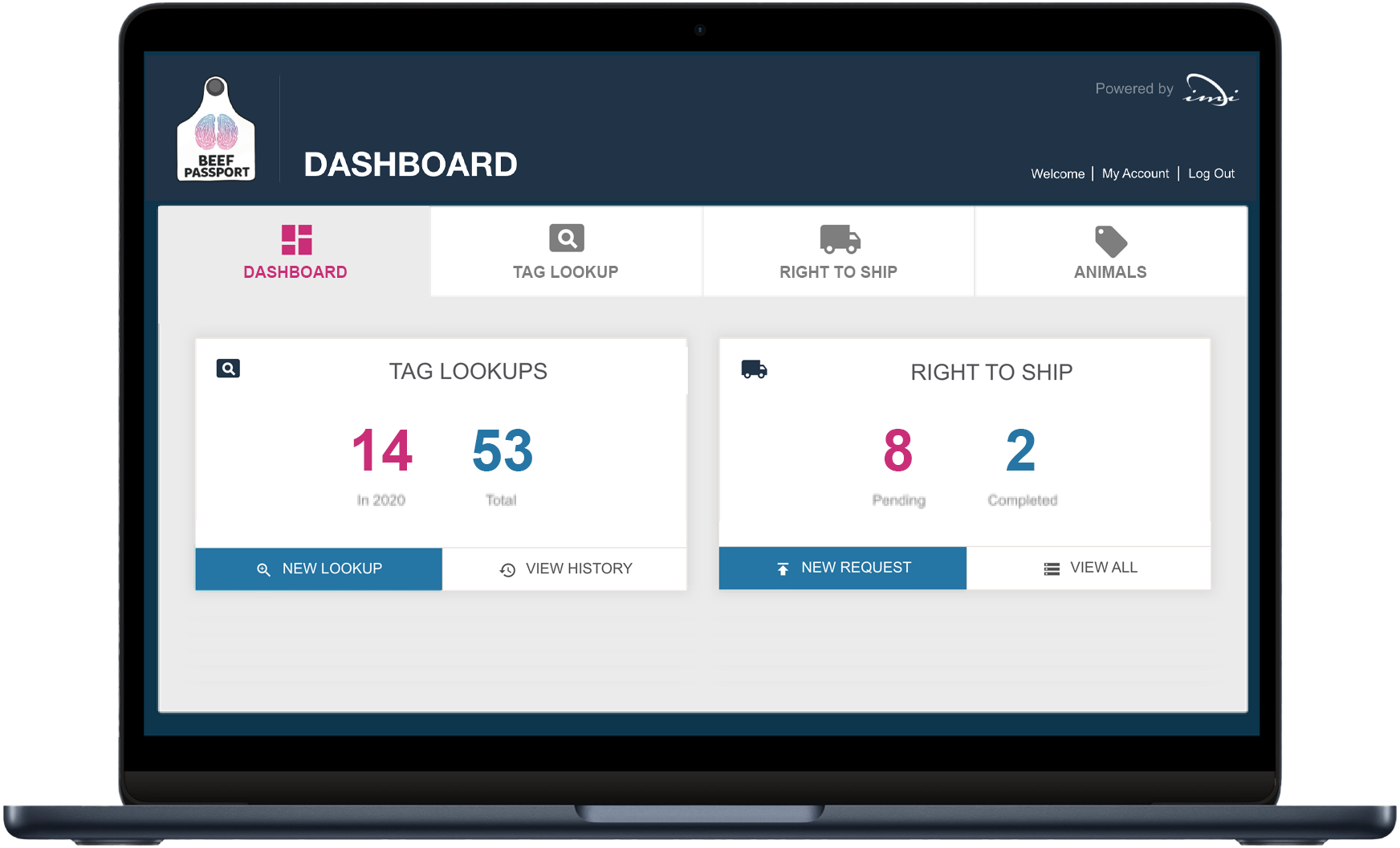Click the search icon in Tag Lookups card
Viewport: 1400px width, 848px height.
(x=228, y=369)
